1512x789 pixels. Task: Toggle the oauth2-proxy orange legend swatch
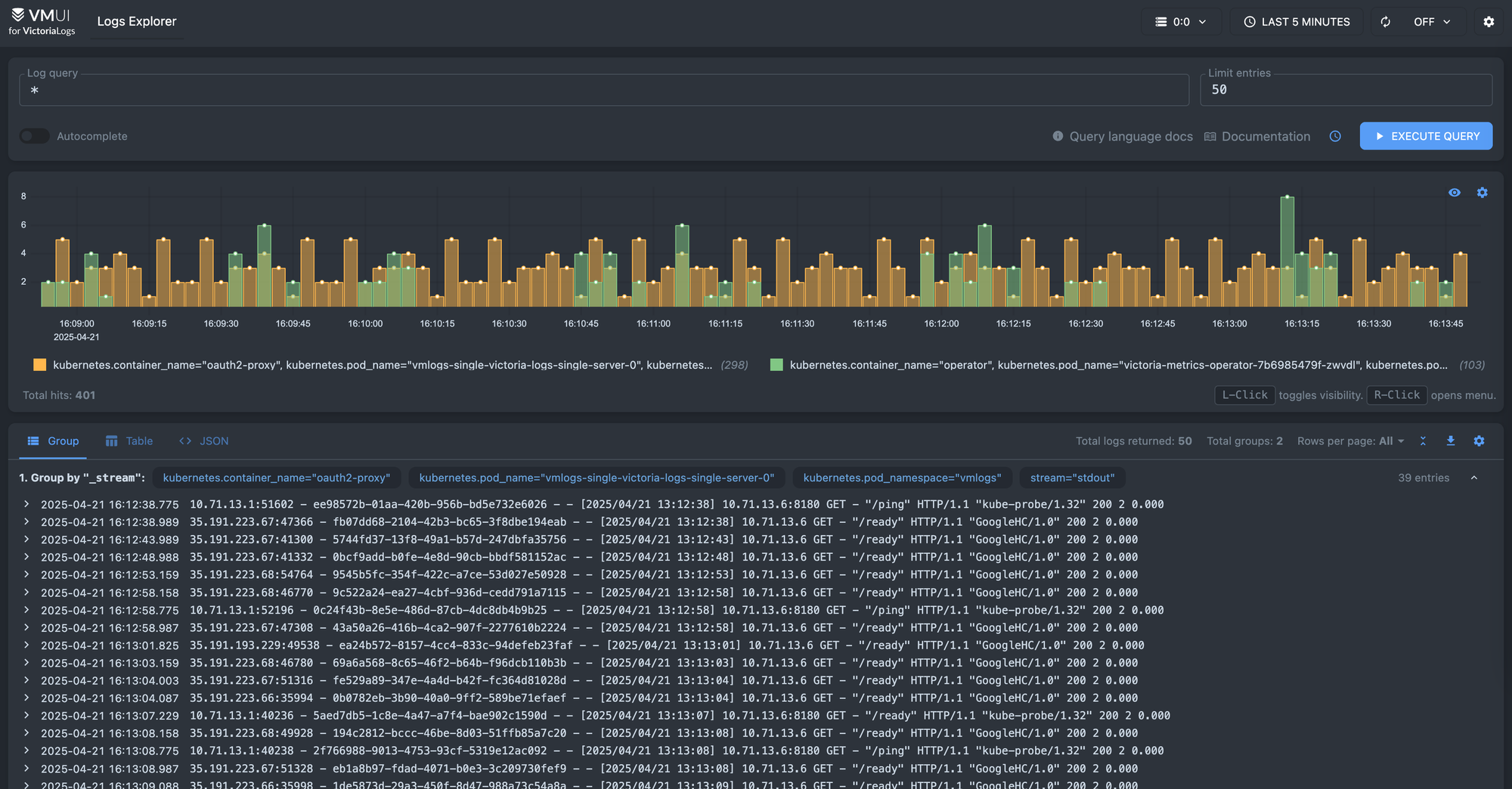pyautogui.click(x=40, y=365)
